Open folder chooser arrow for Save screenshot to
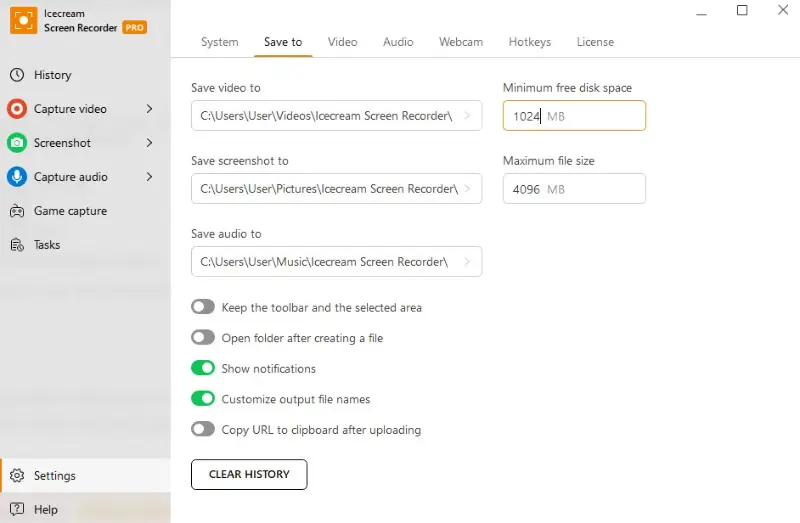The height and width of the screenshot is (523, 800). click(x=467, y=189)
